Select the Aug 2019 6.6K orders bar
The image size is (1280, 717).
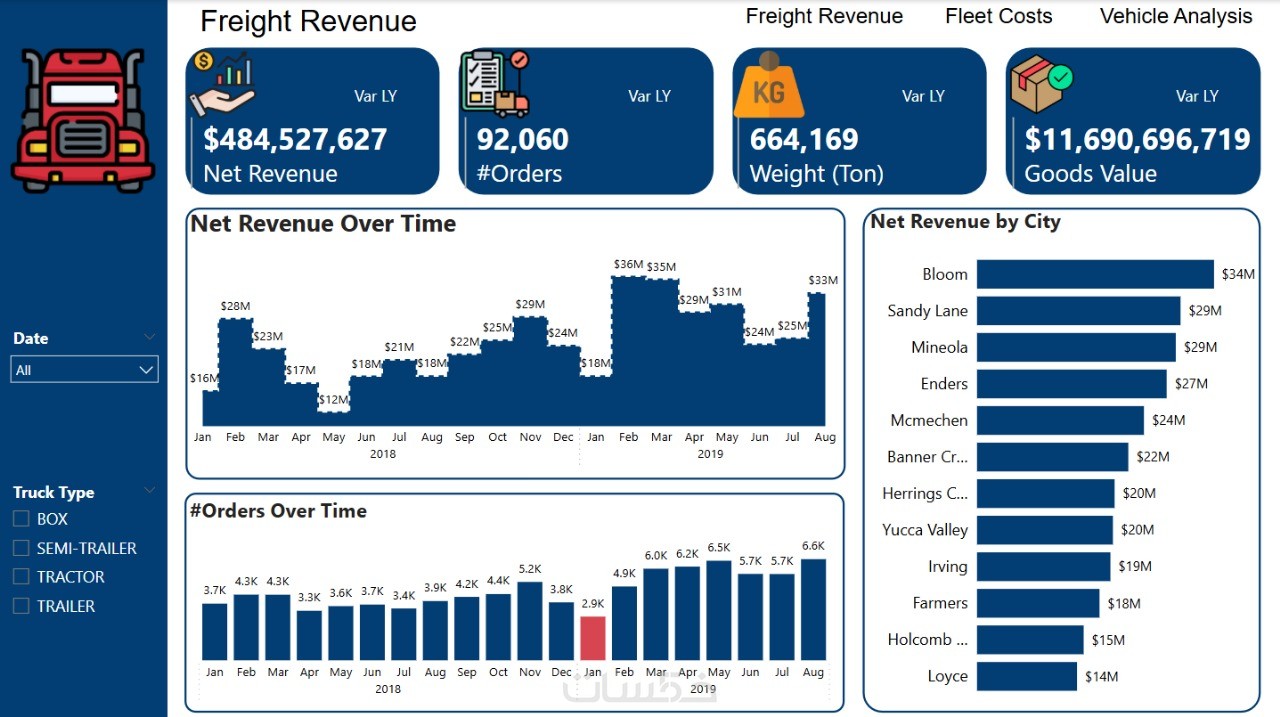[814, 609]
